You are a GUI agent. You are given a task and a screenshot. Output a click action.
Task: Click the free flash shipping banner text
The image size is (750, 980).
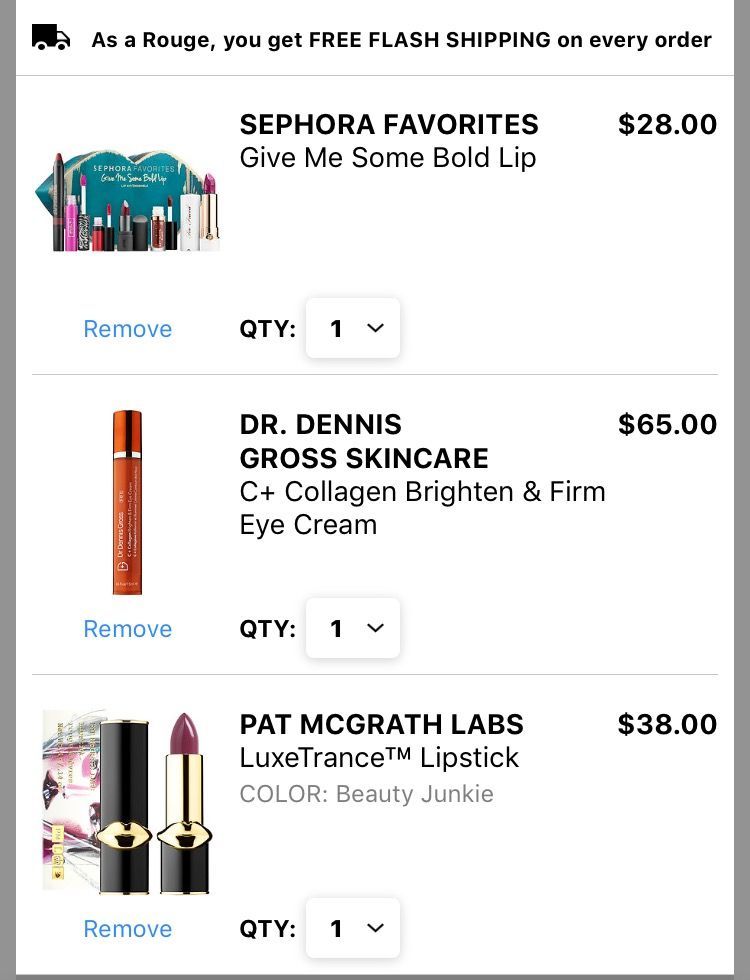(401, 39)
